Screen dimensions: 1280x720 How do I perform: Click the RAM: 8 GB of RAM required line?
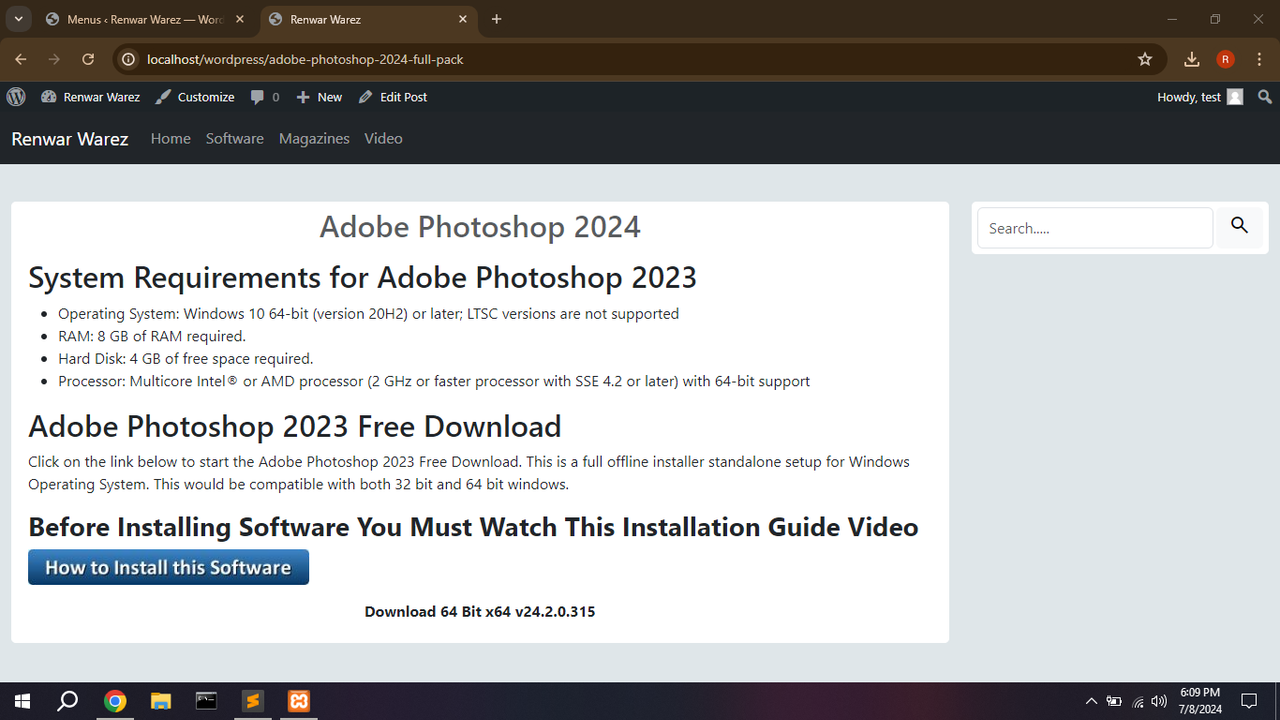tap(152, 336)
